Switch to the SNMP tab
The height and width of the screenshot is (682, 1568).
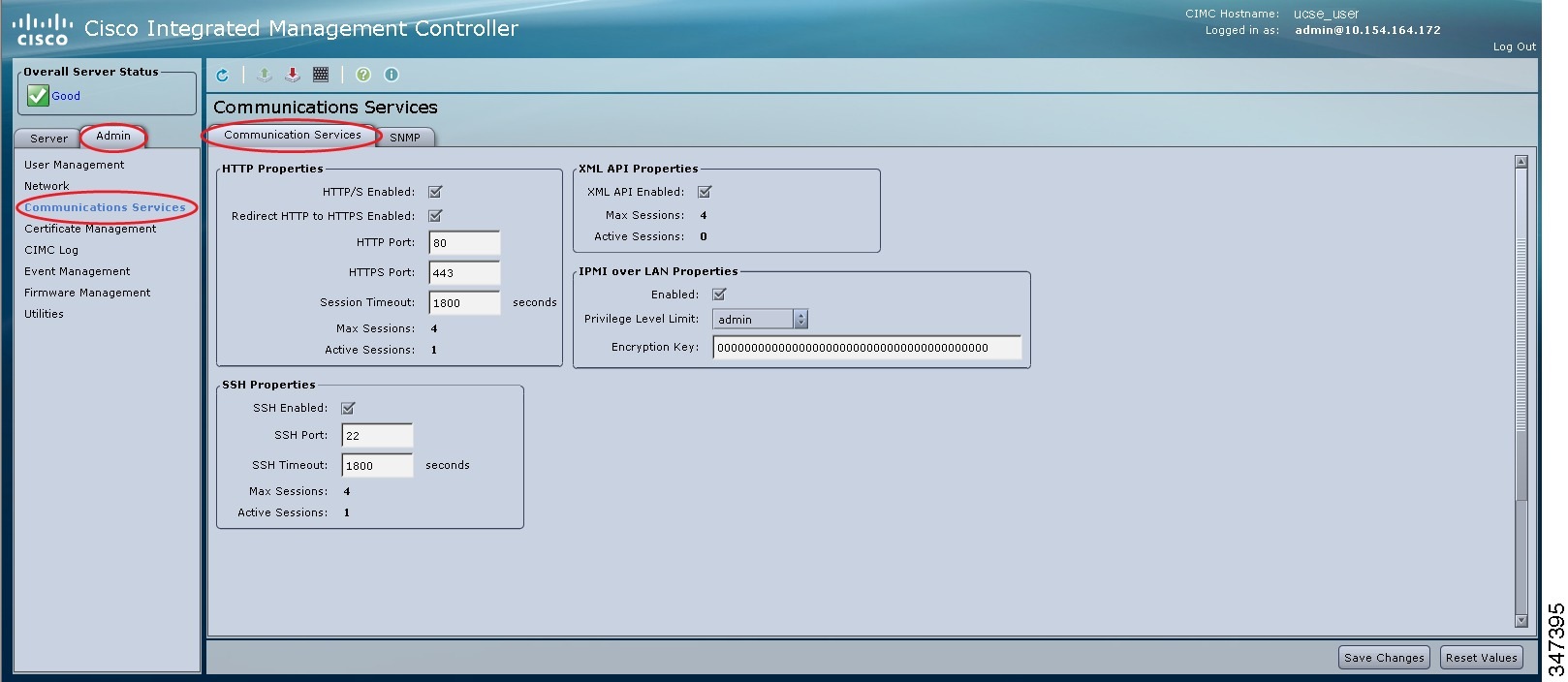click(405, 138)
